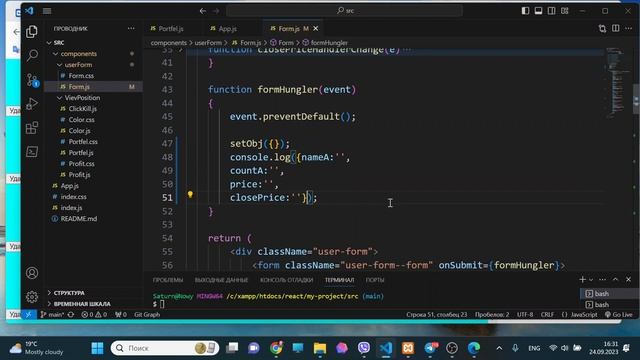Go forward using the navigation arrow
Viewport: 640px width, 360px height.
point(216,11)
